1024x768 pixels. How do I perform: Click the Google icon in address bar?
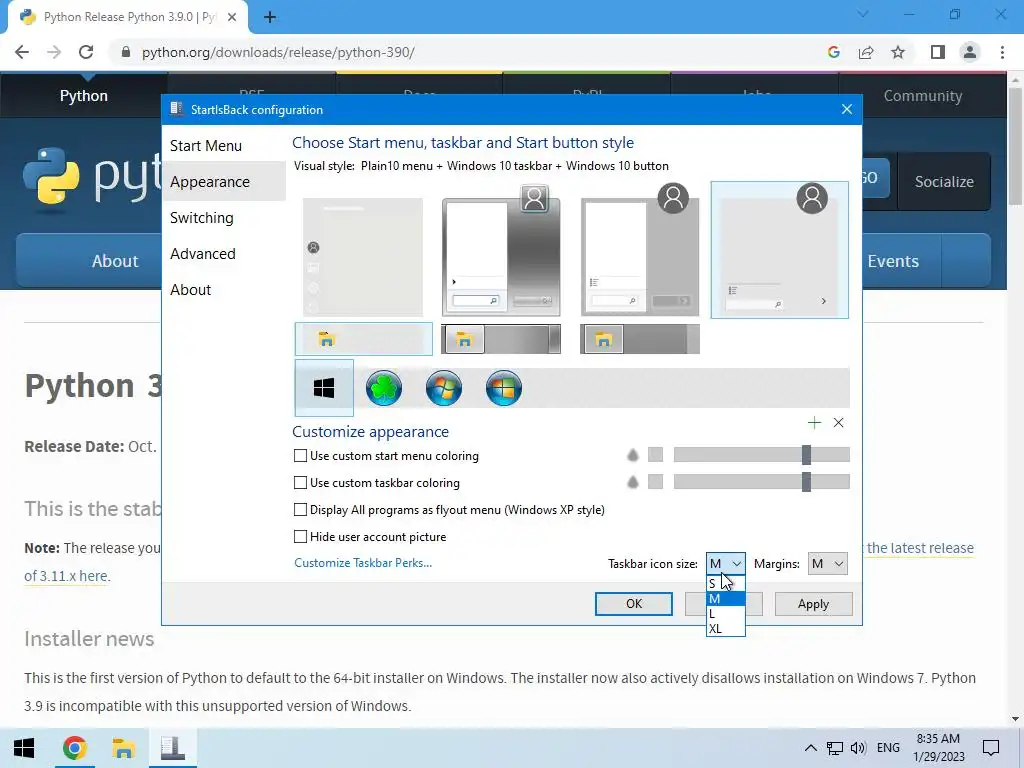tap(833, 52)
